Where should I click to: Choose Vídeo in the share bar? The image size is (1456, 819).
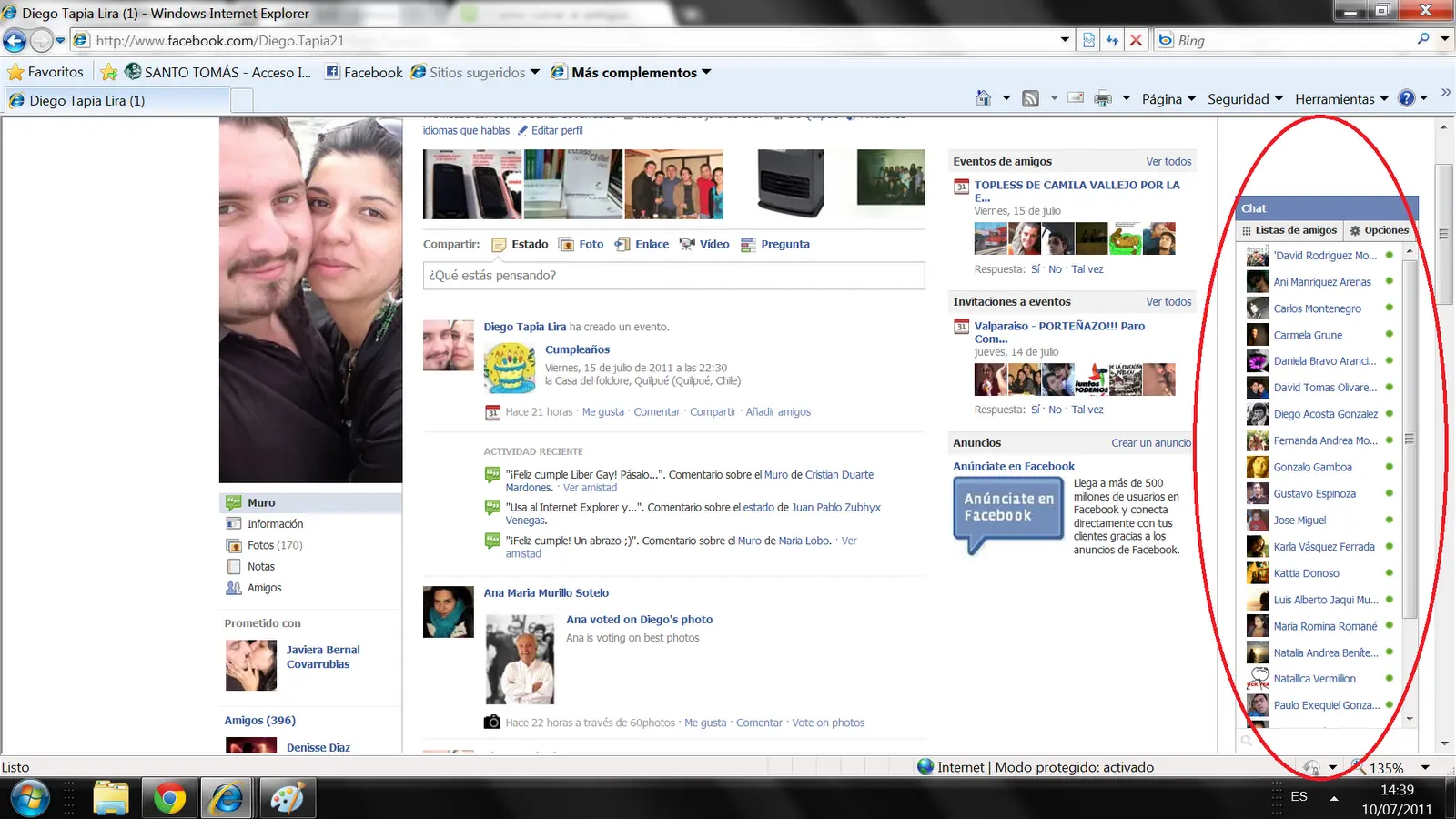click(x=704, y=244)
